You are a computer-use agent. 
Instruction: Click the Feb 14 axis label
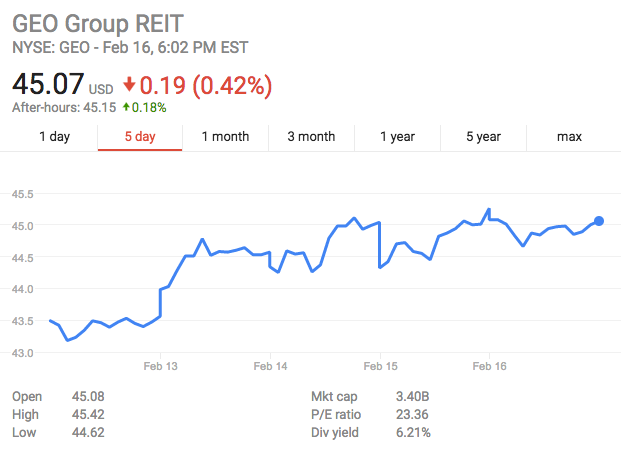[x=270, y=366]
